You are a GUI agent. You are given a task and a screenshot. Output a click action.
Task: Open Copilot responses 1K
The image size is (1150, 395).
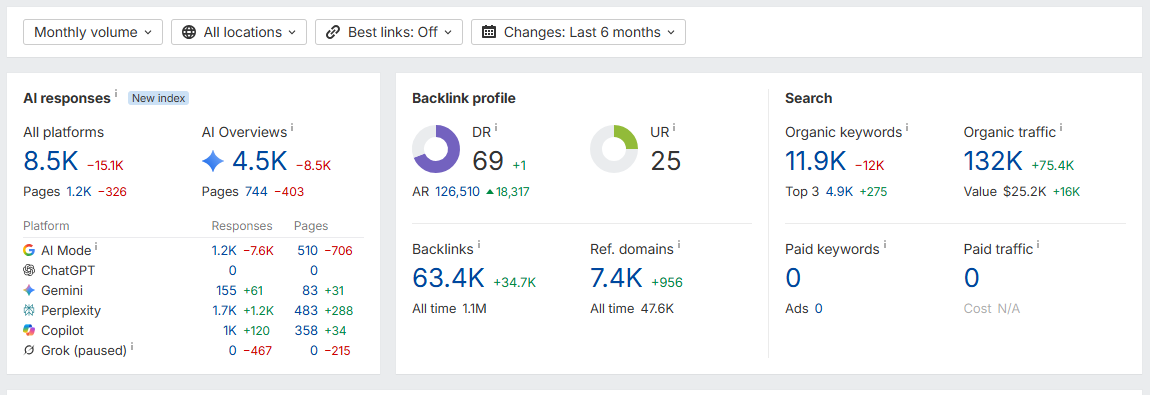point(230,331)
